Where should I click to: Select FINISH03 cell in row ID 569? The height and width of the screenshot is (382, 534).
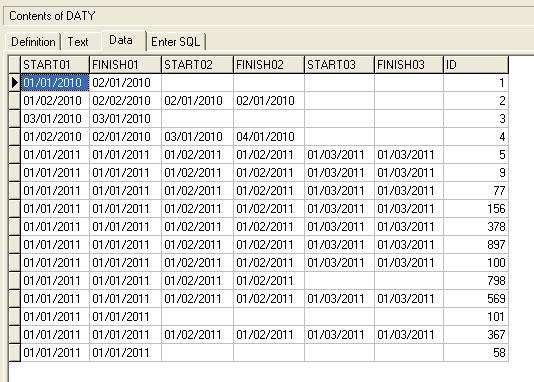[409, 299]
